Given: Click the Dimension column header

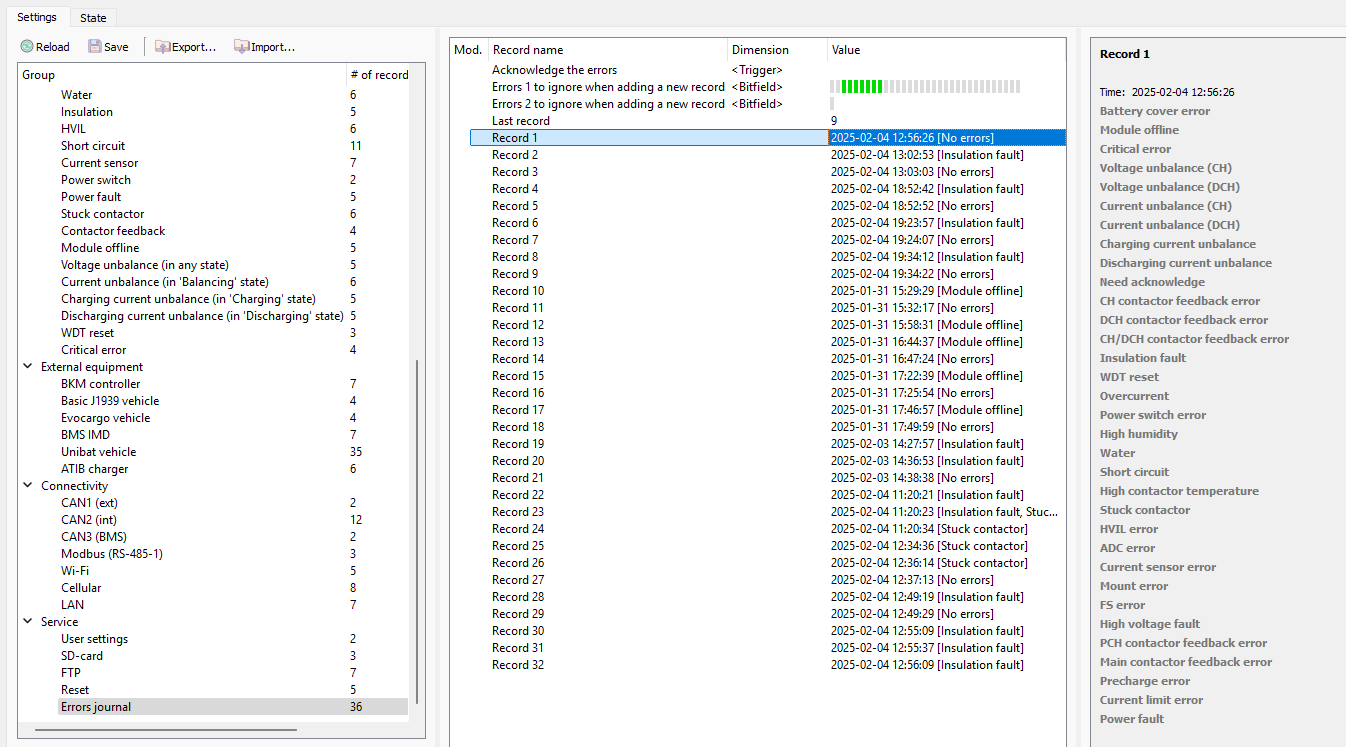Looking at the screenshot, I should pyautogui.click(x=778, y=50).
